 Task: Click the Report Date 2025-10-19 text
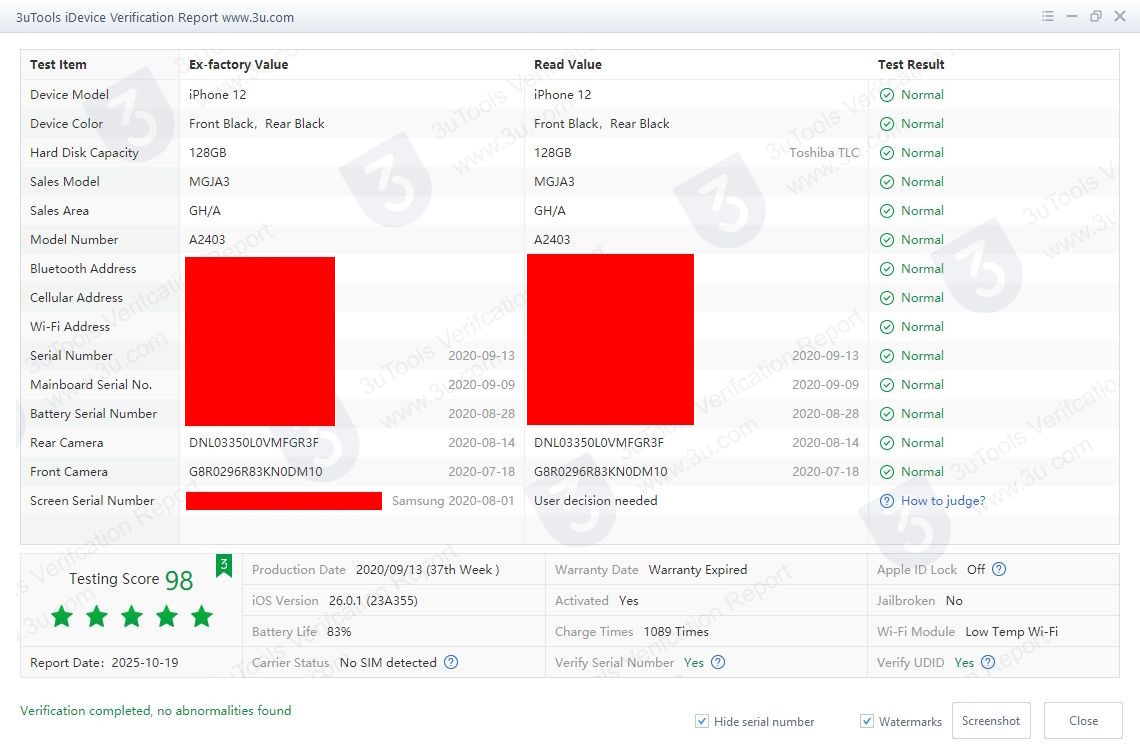pos(104,663)
